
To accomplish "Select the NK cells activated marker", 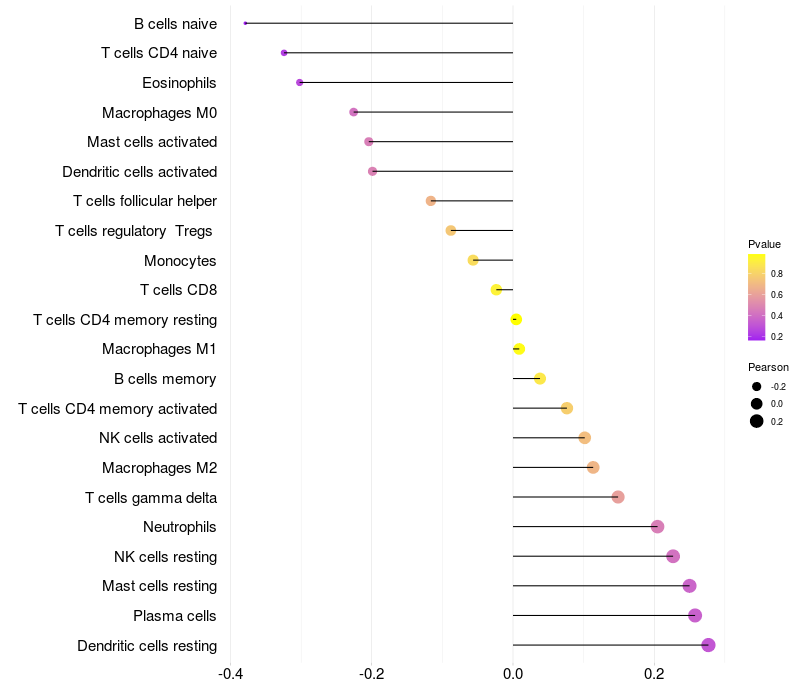I will 585,438.
